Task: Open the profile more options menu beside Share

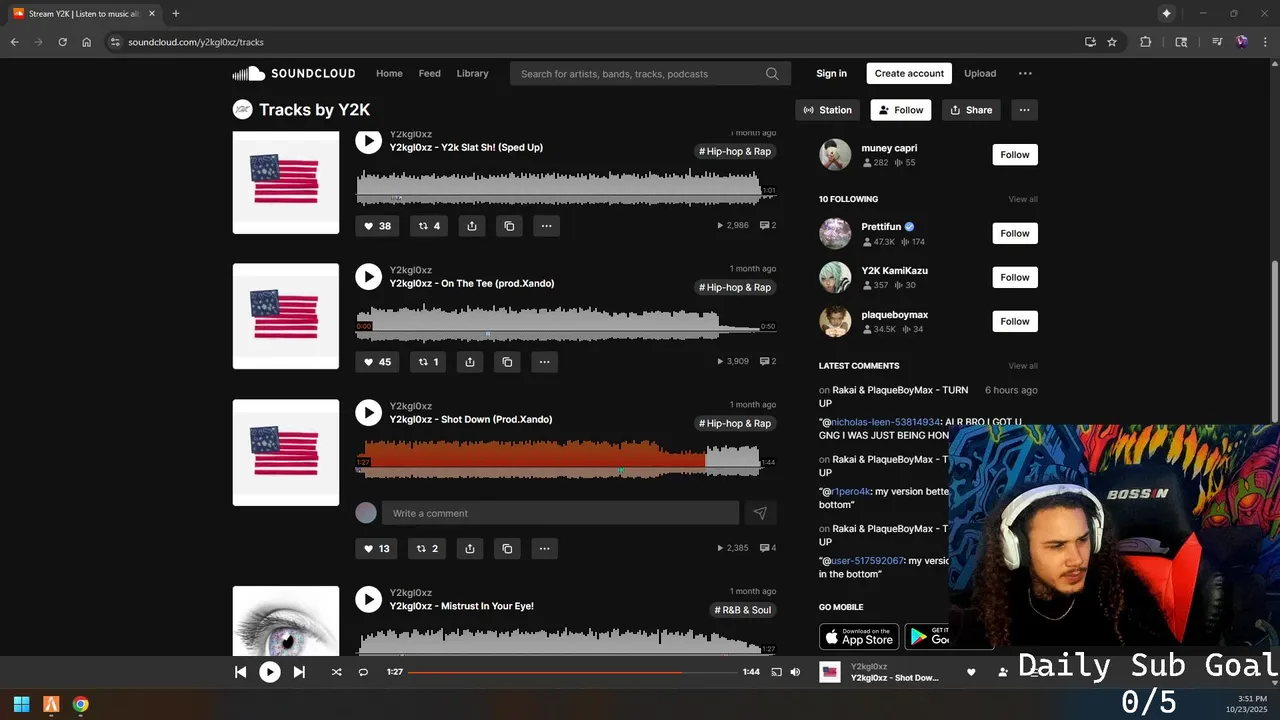Action: click(x=1024, y=110)
